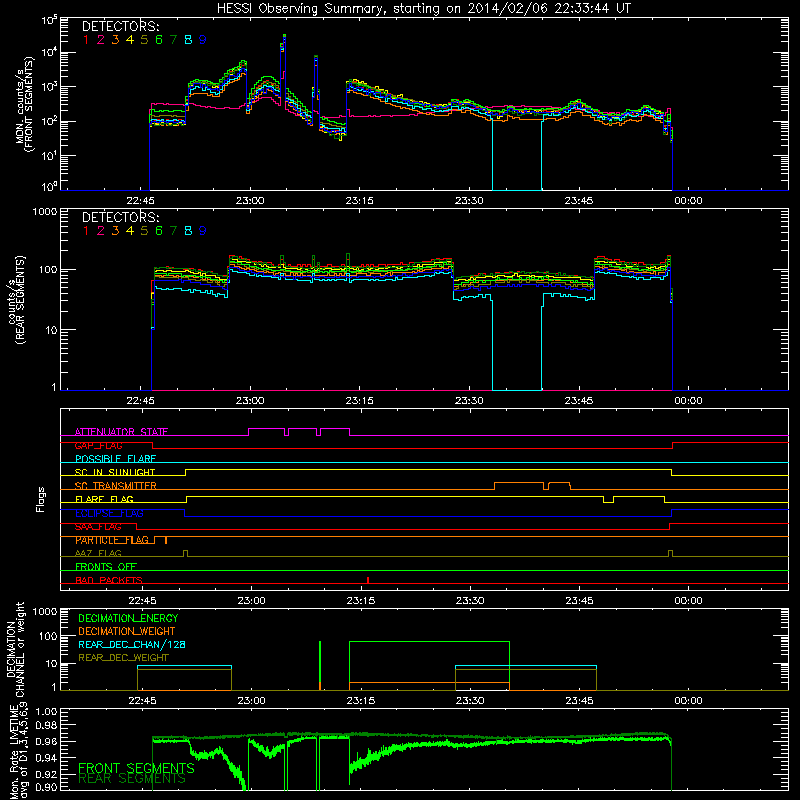Click 23:15 tick label under front segments plot
The image size is (800, 800).
(x=359, y=201)
